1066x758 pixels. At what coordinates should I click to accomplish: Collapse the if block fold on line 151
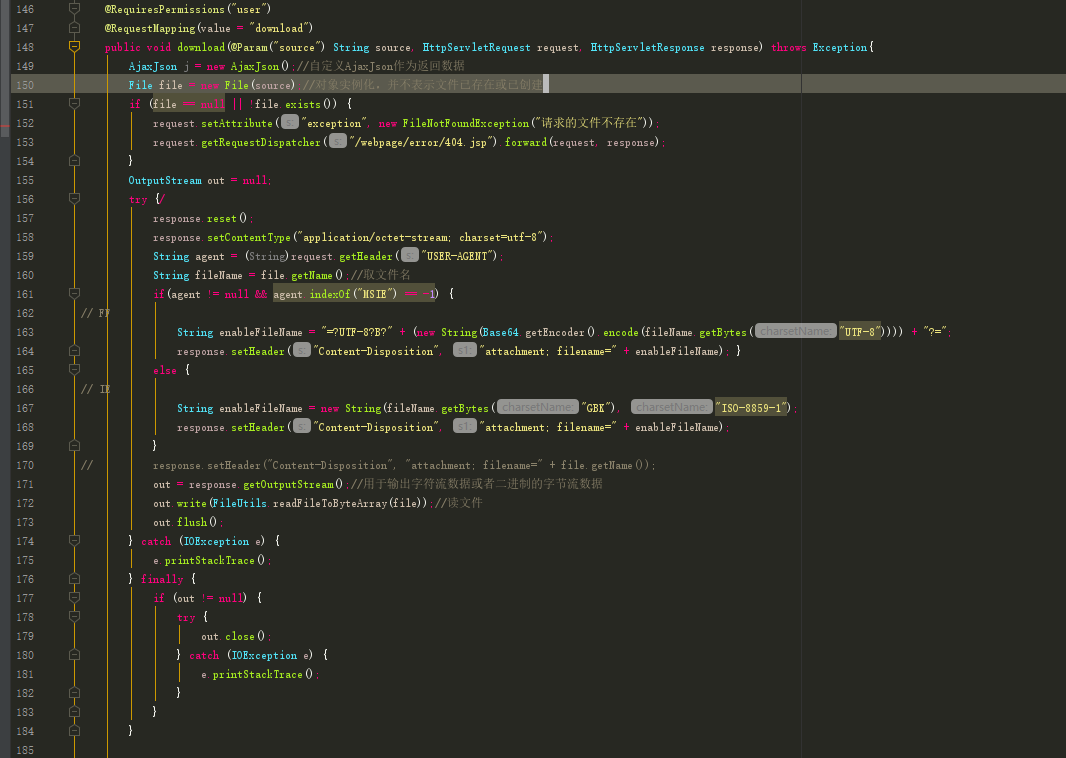click(75, 103)
